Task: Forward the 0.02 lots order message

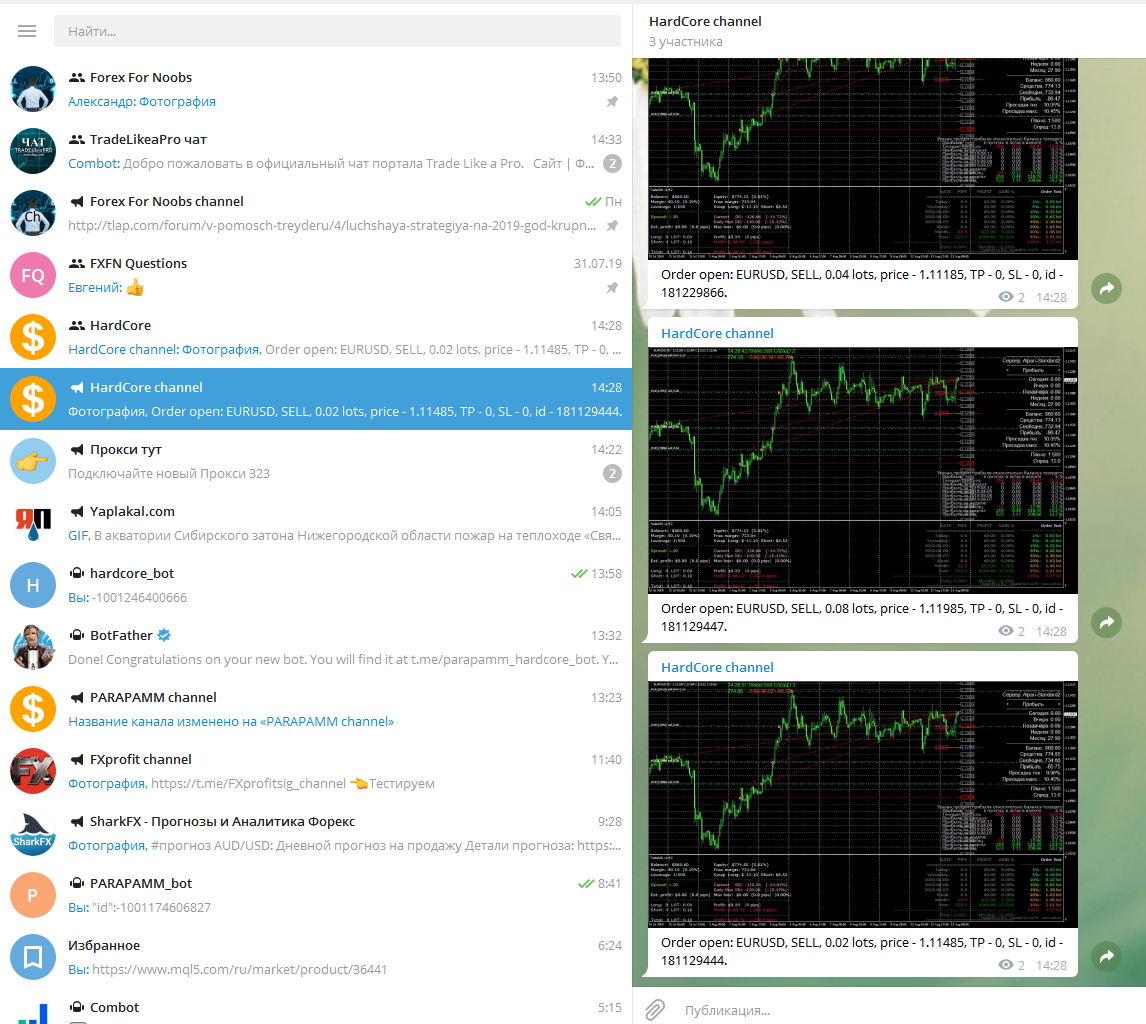Action: click(1106, 956)
